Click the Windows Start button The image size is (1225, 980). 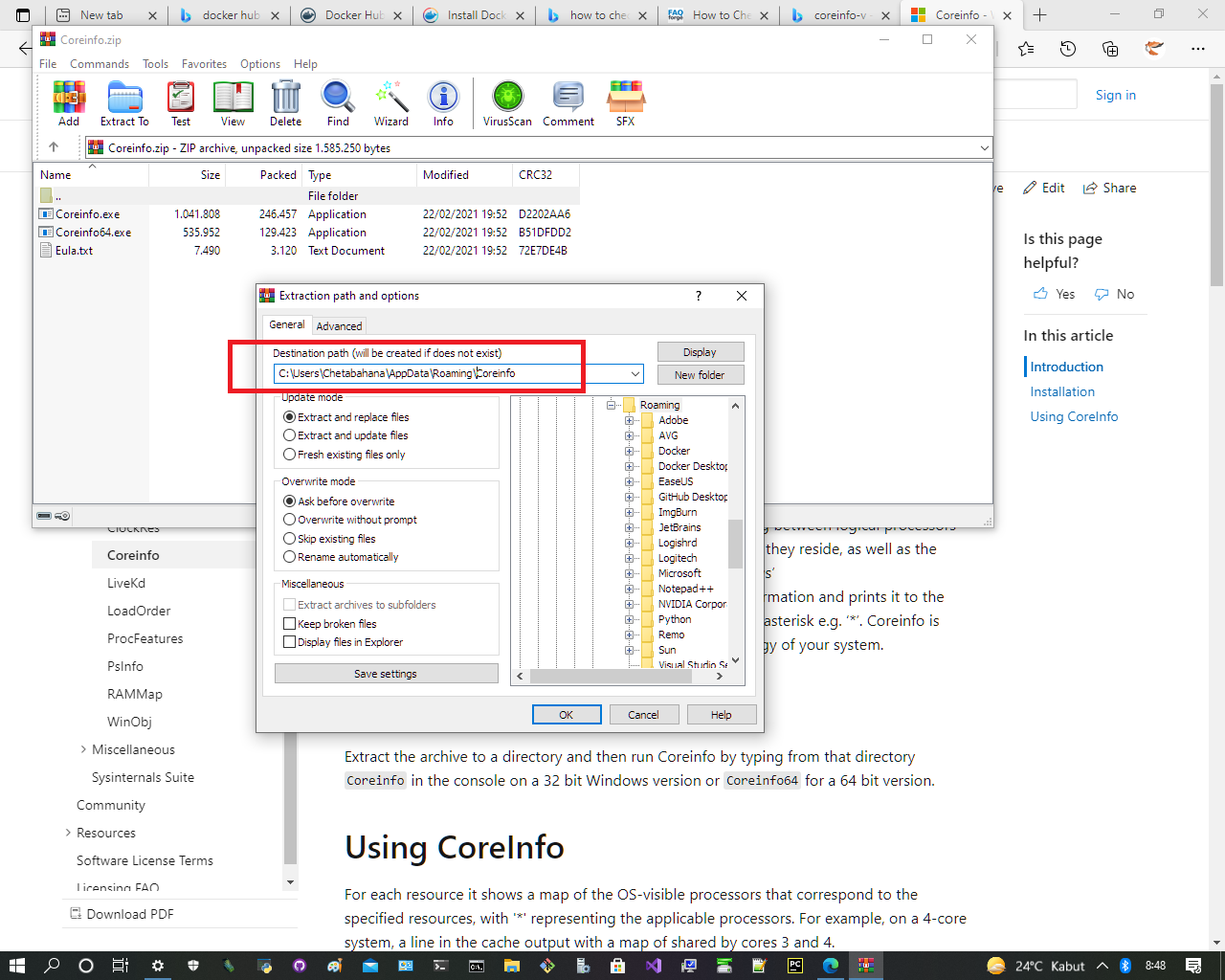coord(16,966)
